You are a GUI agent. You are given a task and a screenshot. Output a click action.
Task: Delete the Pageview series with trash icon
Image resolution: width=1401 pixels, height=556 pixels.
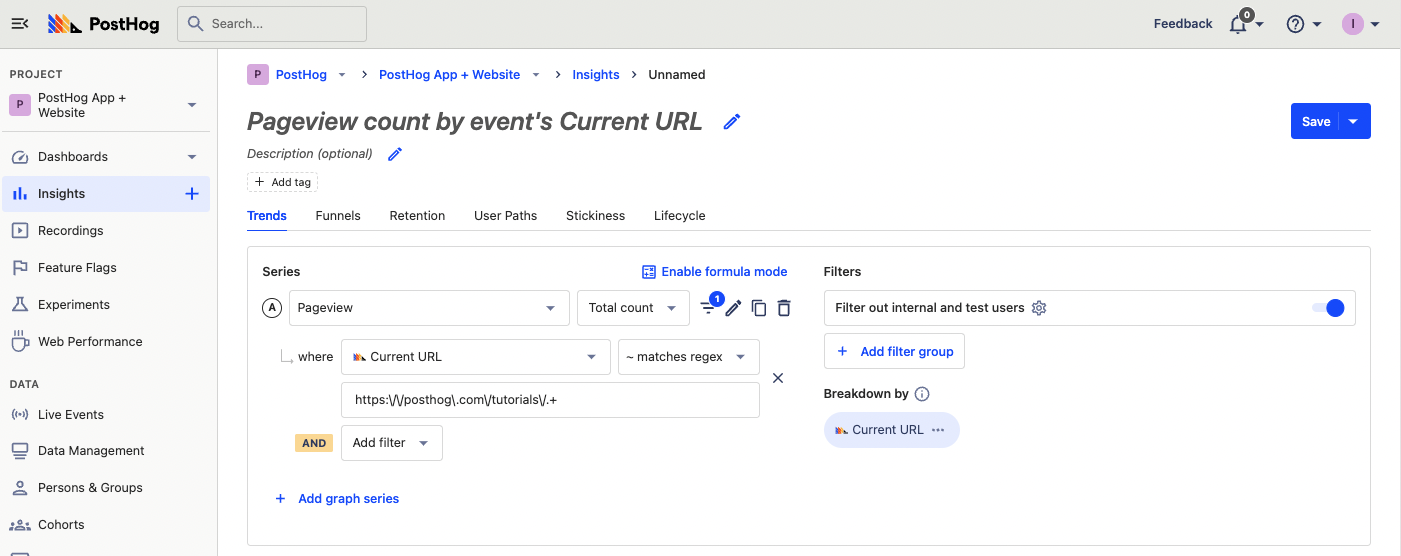(784, 308)
